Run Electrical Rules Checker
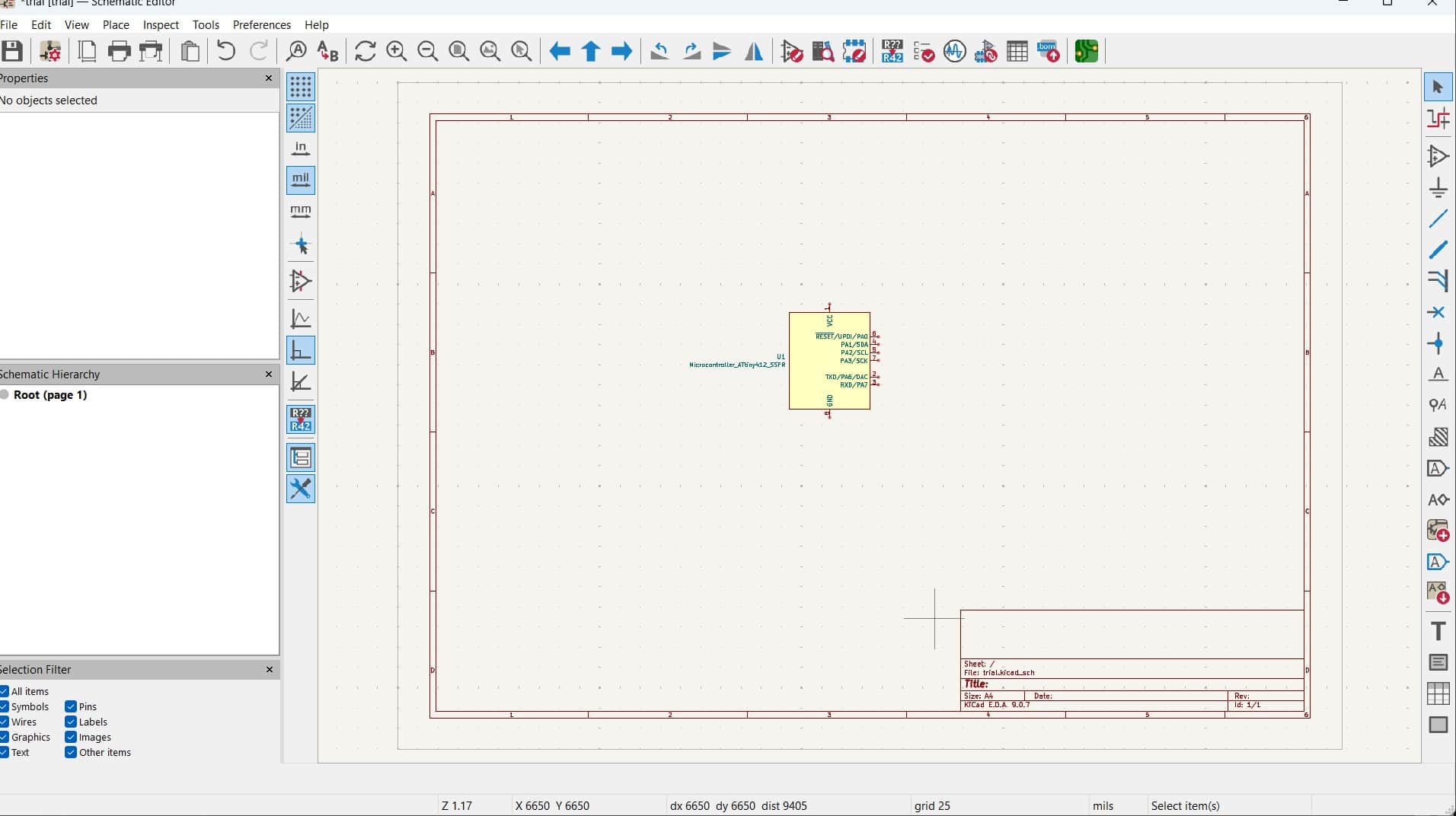The image size is (1456, 816). 924,51
